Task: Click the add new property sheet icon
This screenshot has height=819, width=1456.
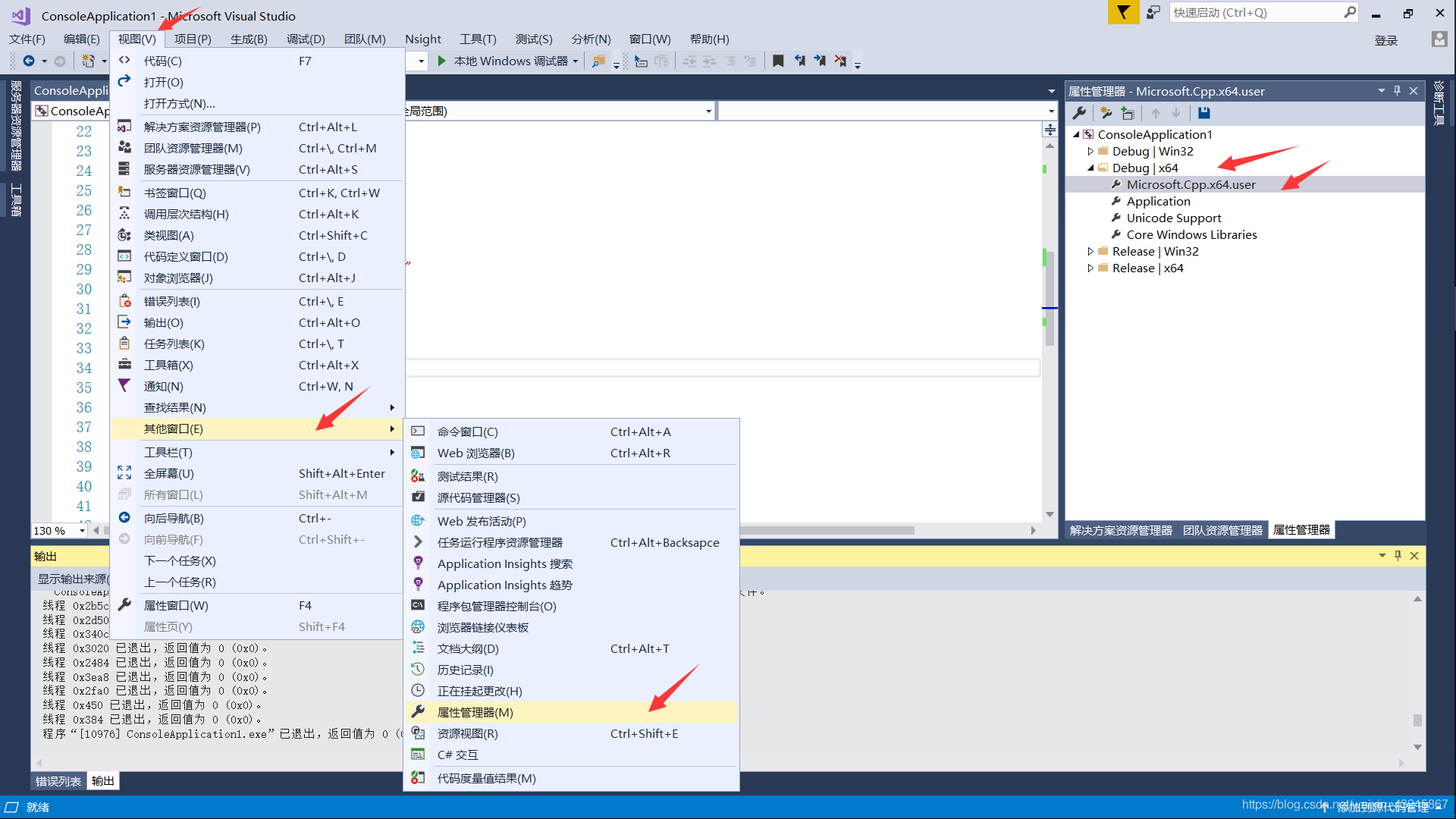Action: [1106, 113]
